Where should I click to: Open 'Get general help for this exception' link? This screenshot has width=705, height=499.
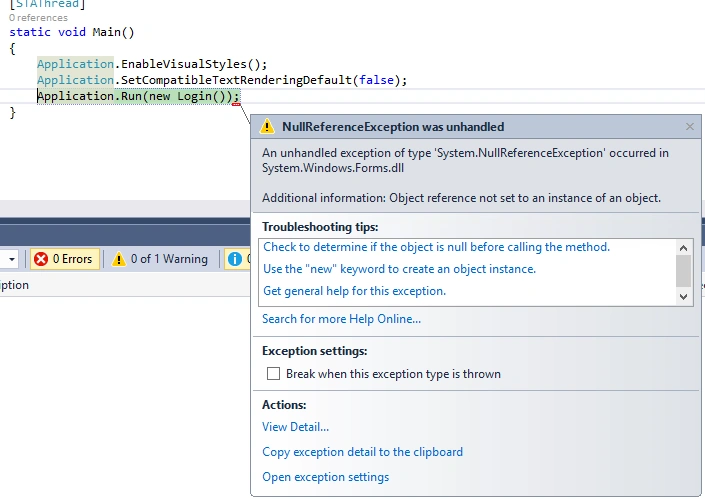(354, 291)
